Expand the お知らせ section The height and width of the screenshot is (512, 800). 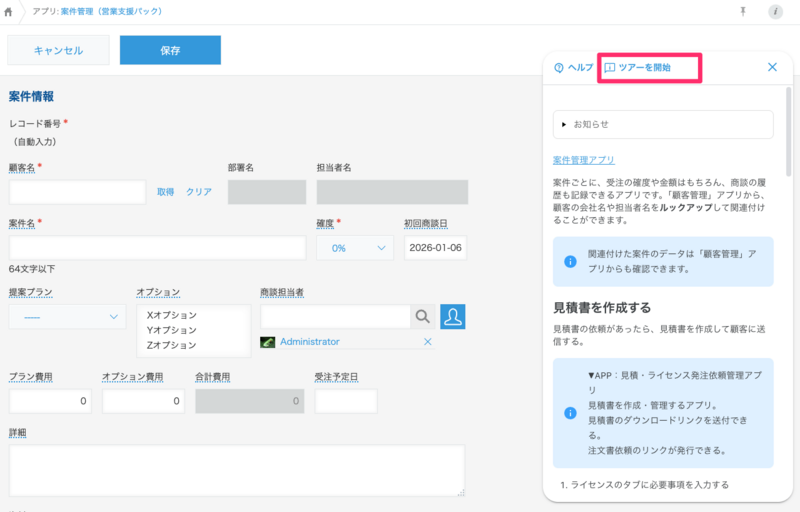663,124
